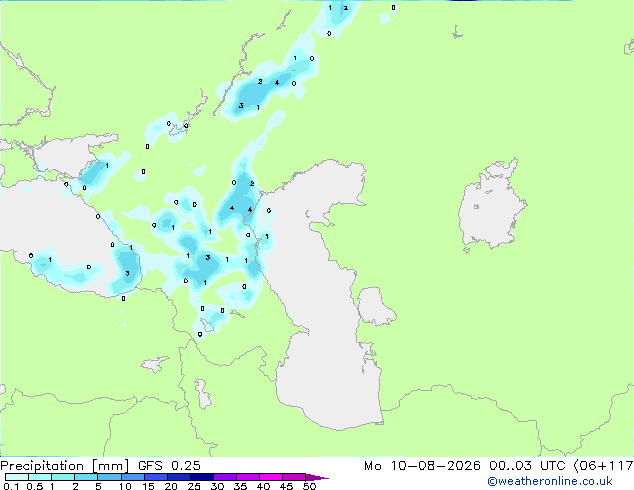Select the '00..03 UTC' time label
Viewport: 634px width, 490px height.
click(527, 466)
